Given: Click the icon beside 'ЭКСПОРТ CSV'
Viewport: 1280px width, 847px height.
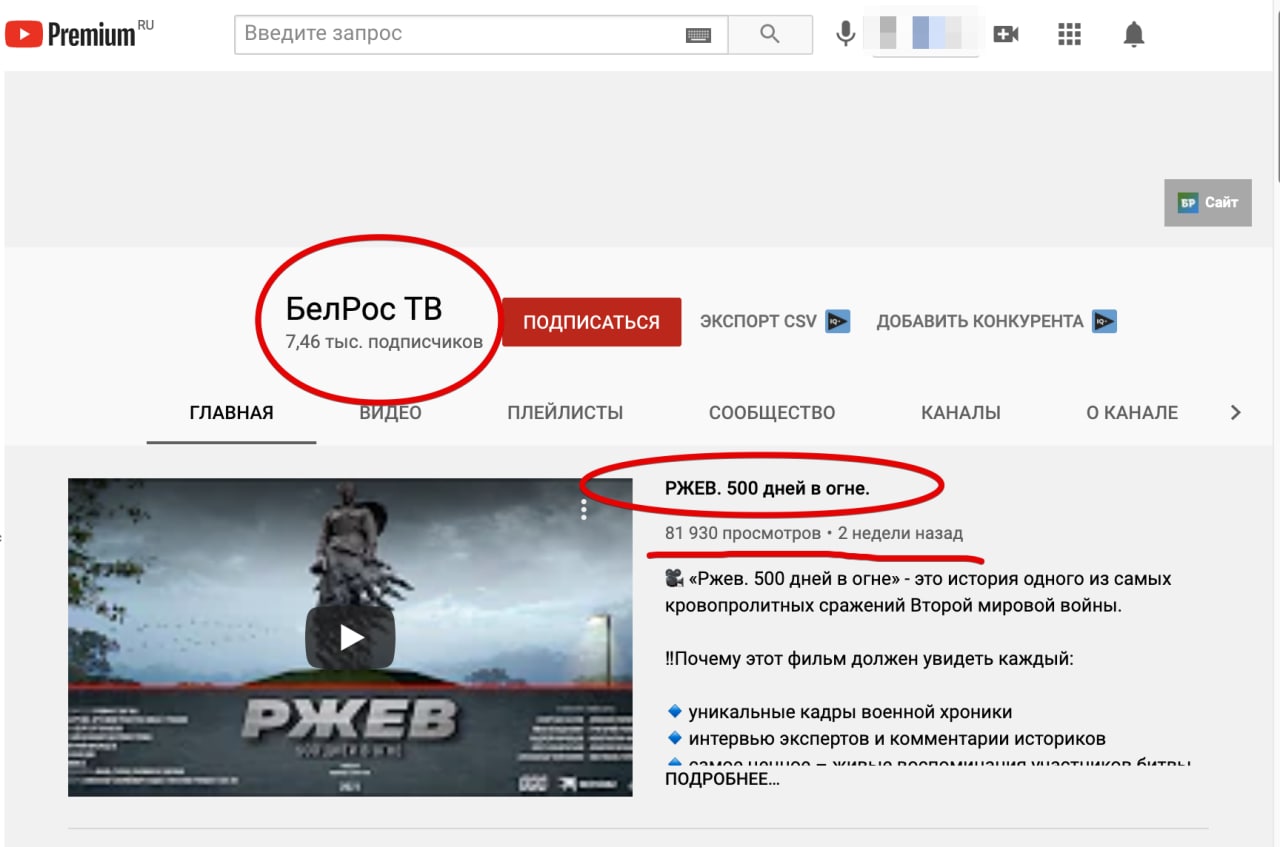Looking at the screenshot, I should tap(838, 322).
